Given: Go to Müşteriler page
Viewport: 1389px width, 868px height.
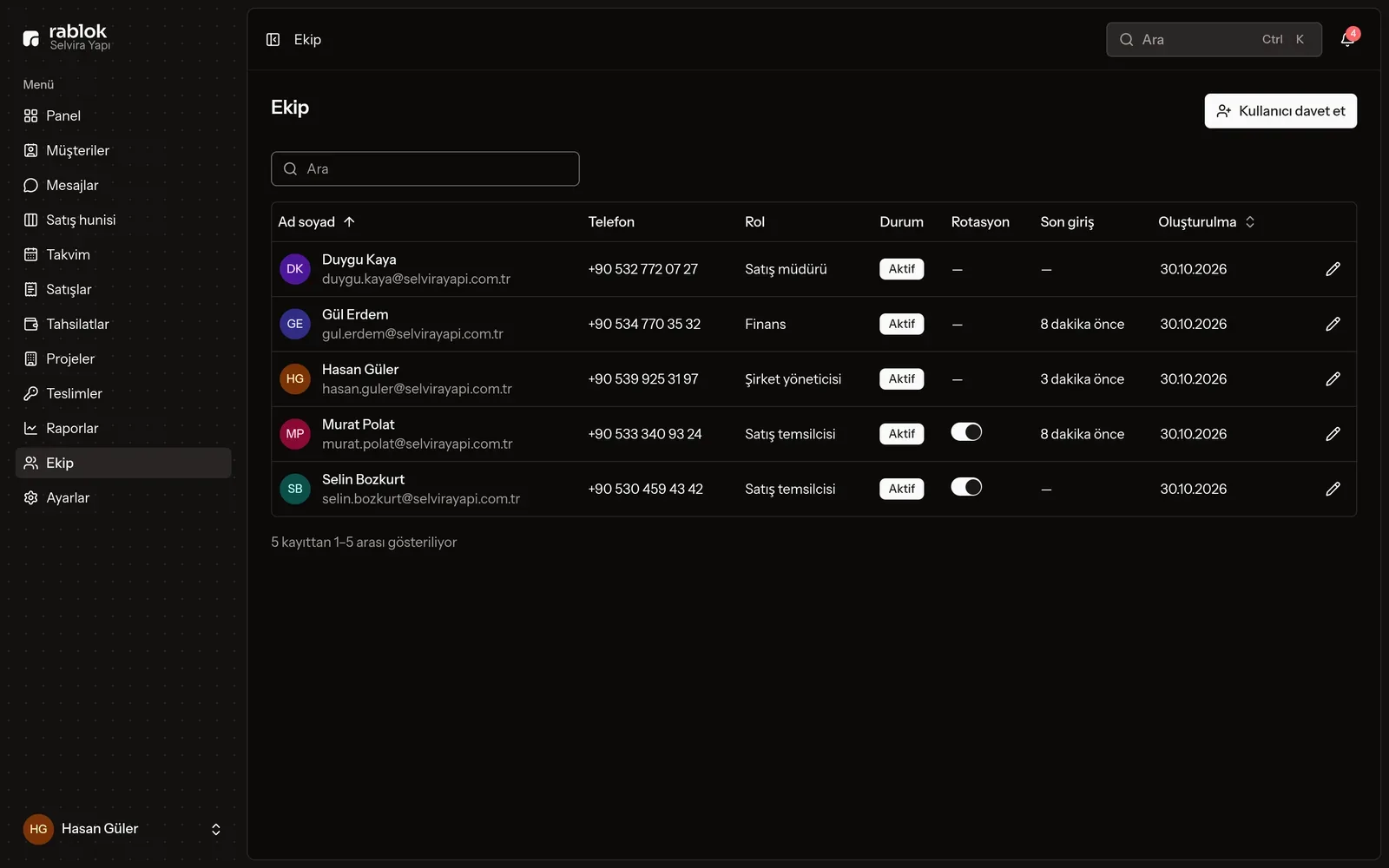Looking at the screenshot, I should (123, 150).
